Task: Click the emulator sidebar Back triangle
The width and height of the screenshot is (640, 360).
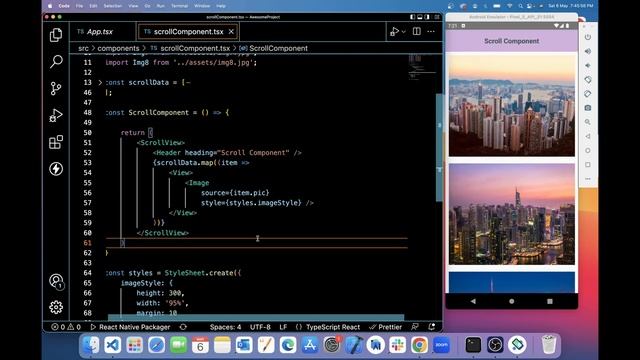Action: [588, 136]
